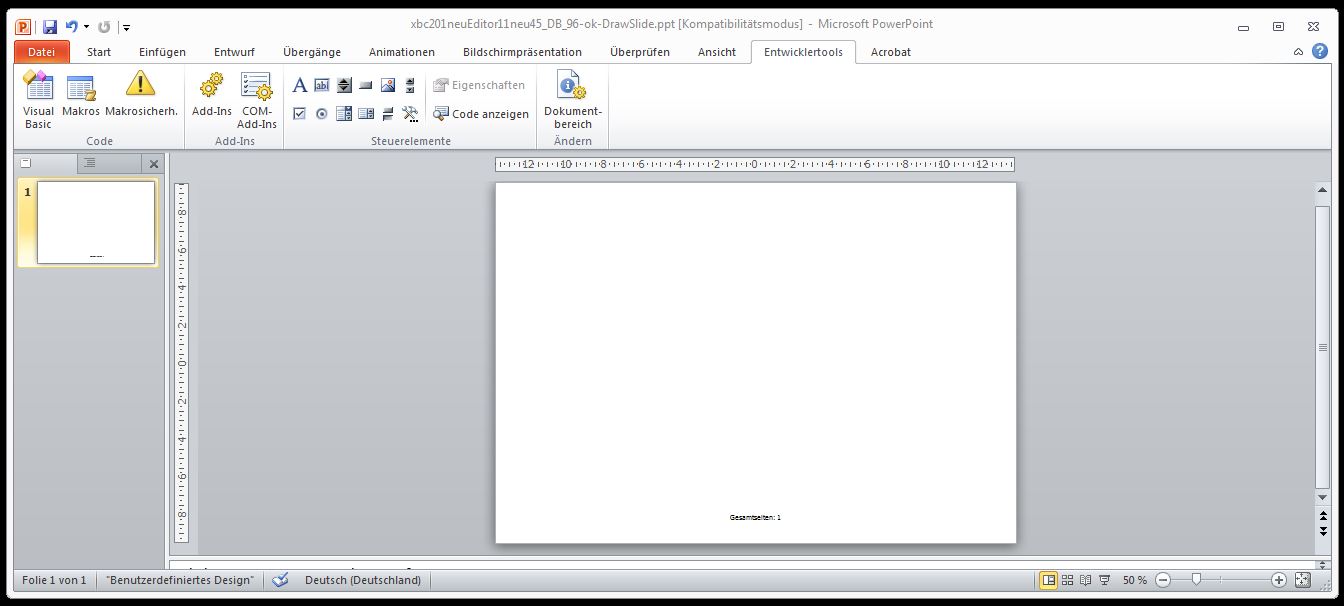Switch to slide sorter view in status bar
1344x606 pixels.
[1067, 580]
